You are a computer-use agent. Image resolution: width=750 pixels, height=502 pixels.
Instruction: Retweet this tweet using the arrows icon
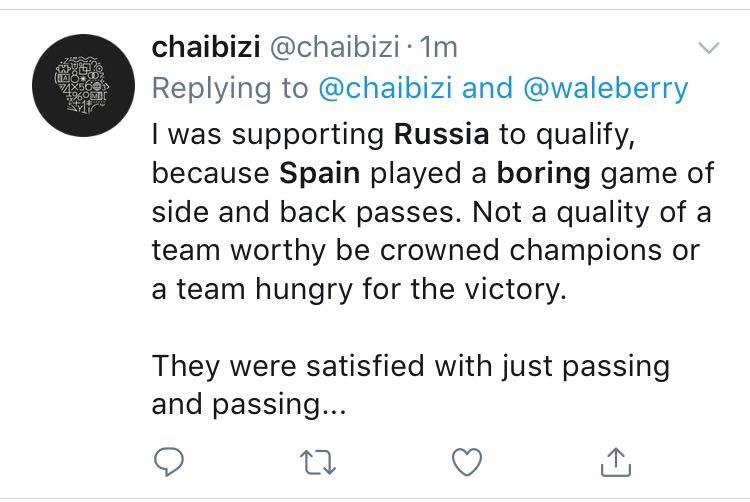click(316, 461)
